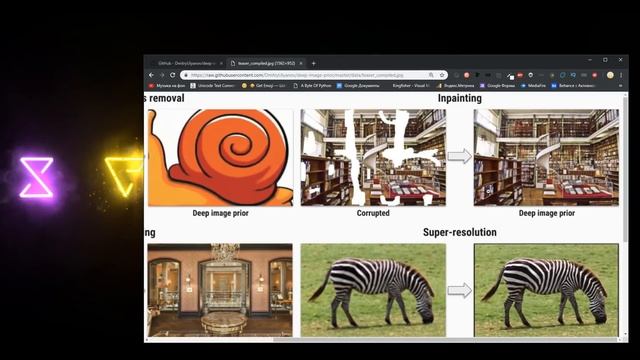Expand the bookmarks bar overflow chevron
The width and height of the screenshot is (640, 360).
coord(620,86)
